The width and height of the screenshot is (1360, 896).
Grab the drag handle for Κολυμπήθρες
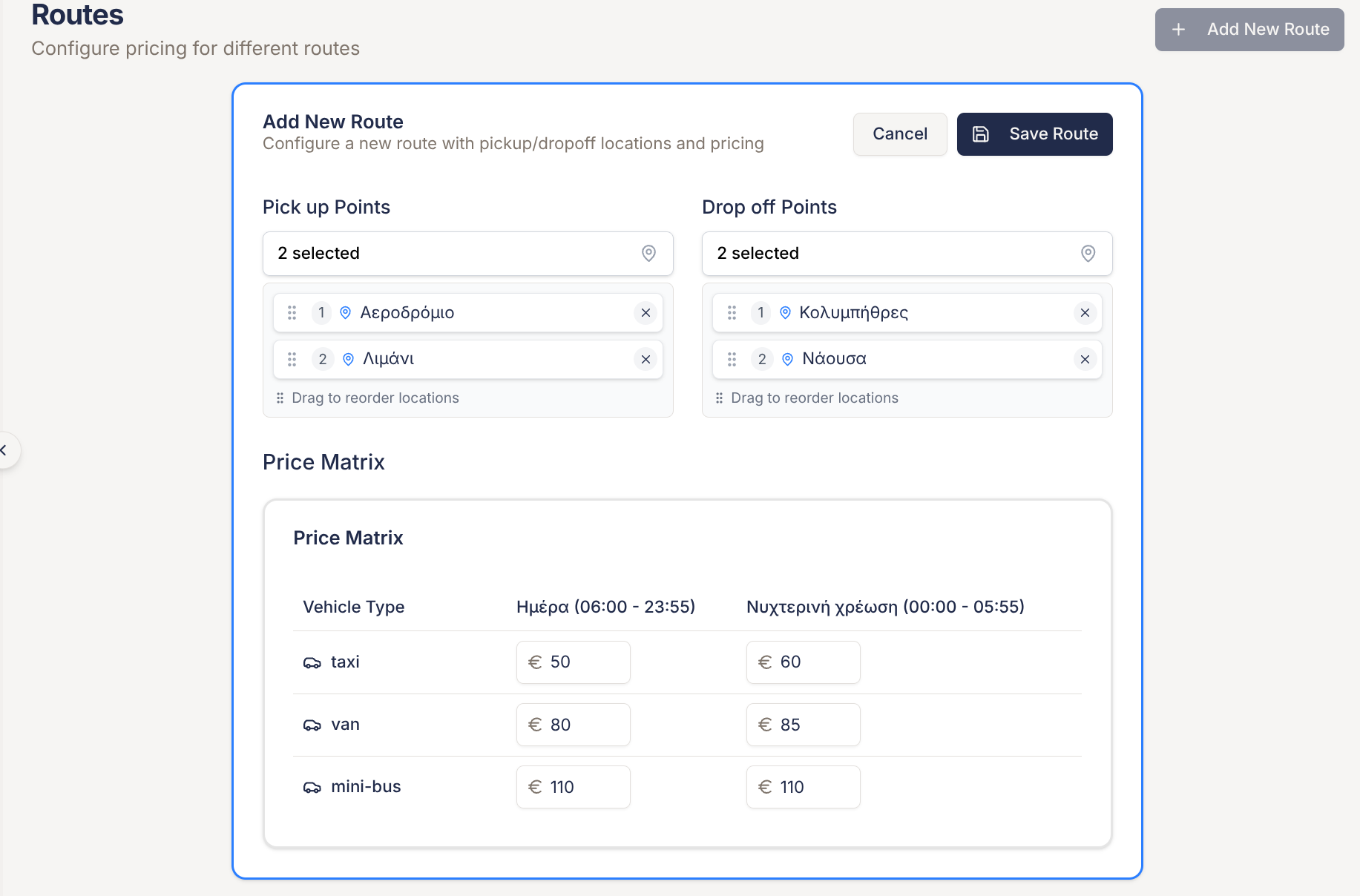click(x=732, y=313)
